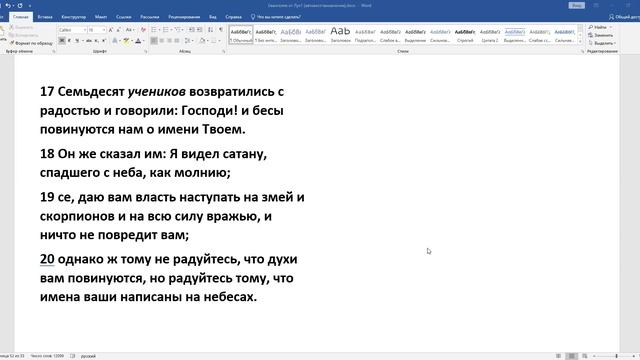Apply red font color
Image resolution: width=640 pixels, height=360 pixels.
138,41
